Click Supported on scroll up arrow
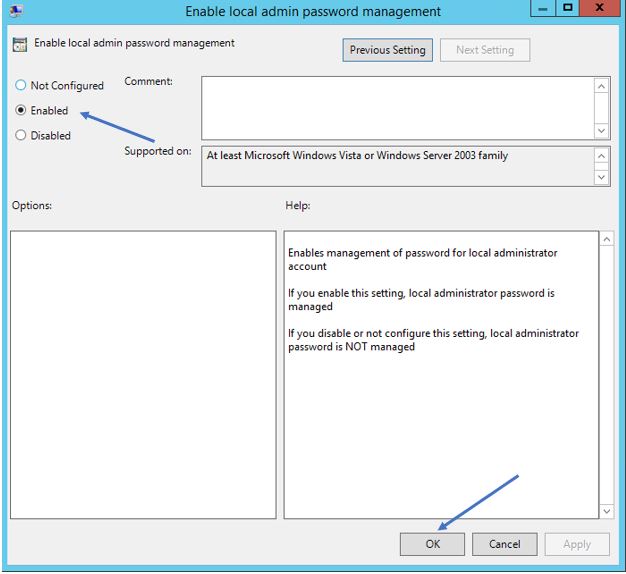Screen dimensions: 626x574 pos(602,156)
